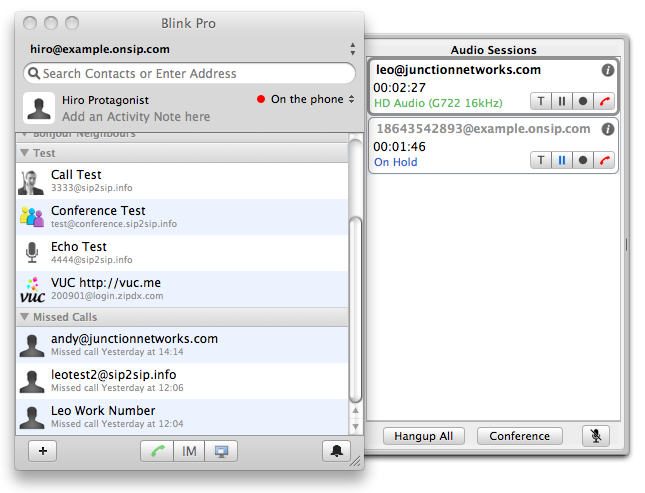Screen dimensions: 645x493
Task: Toggle the bell silent mode button
Action: [x=336, y=451]
